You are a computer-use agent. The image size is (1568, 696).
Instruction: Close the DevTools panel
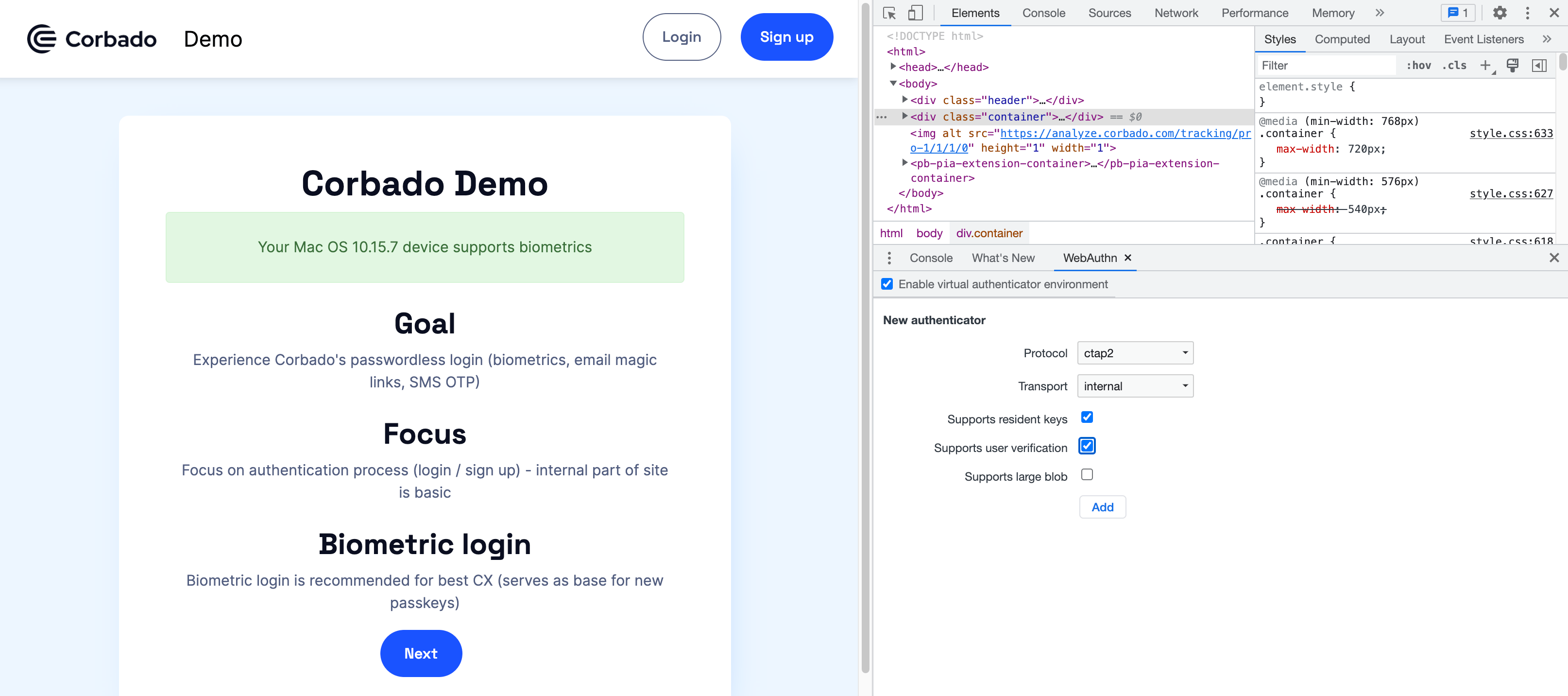click(x=1554, y=13)
